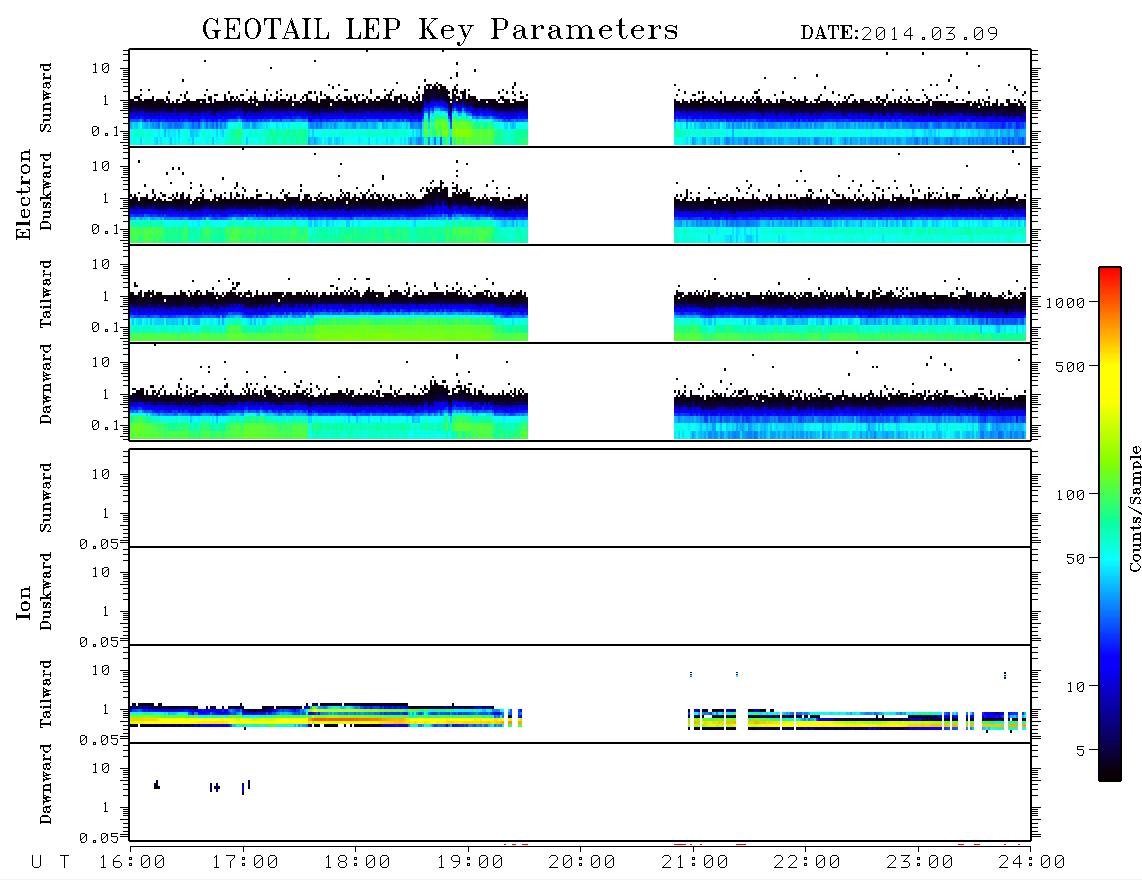
Task: Click the "22:00" time axis tick label
Action: pos(807,863)
